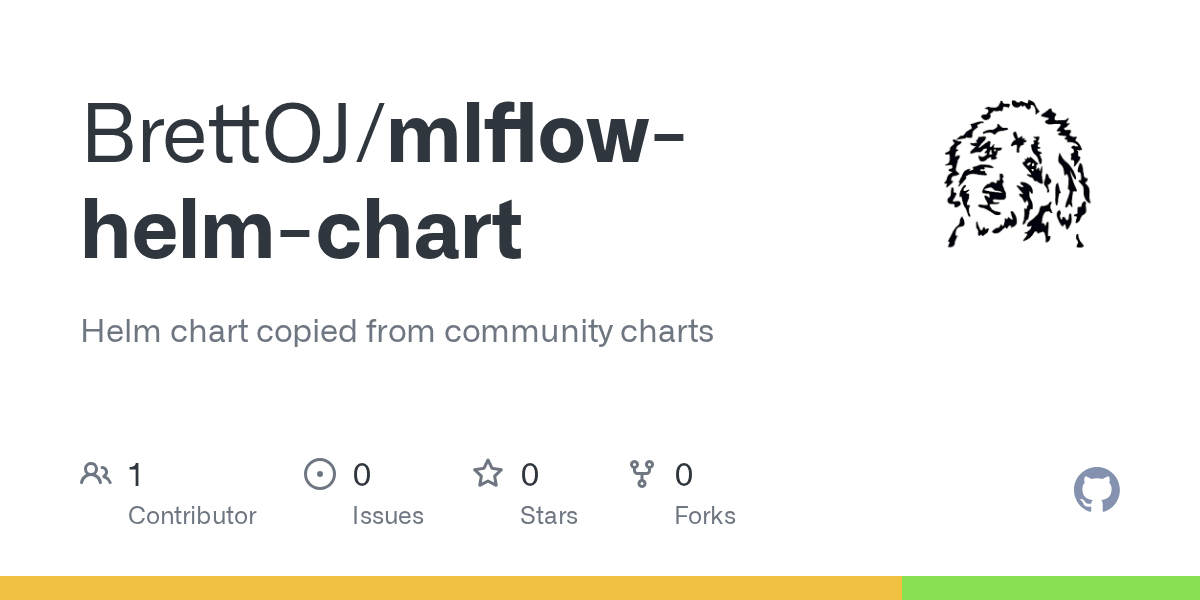The height and width of the screenshot is (600, 1200).
Task: Click the issues circle icon
Action: [319, 474]
